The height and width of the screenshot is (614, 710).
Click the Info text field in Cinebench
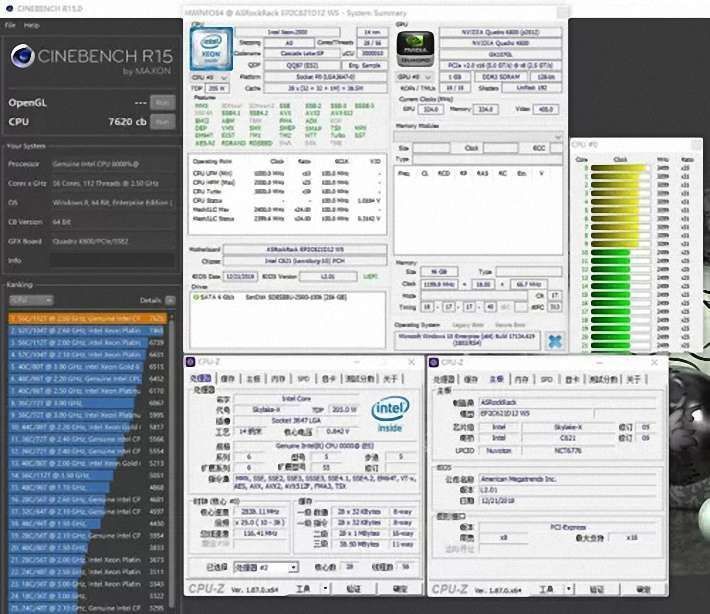click(x=112, y=260)
